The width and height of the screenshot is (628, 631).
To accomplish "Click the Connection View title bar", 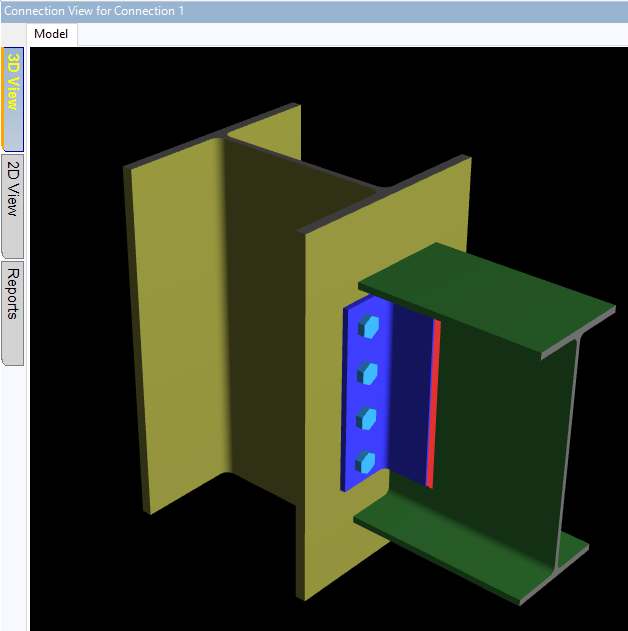I will (300, 11).
